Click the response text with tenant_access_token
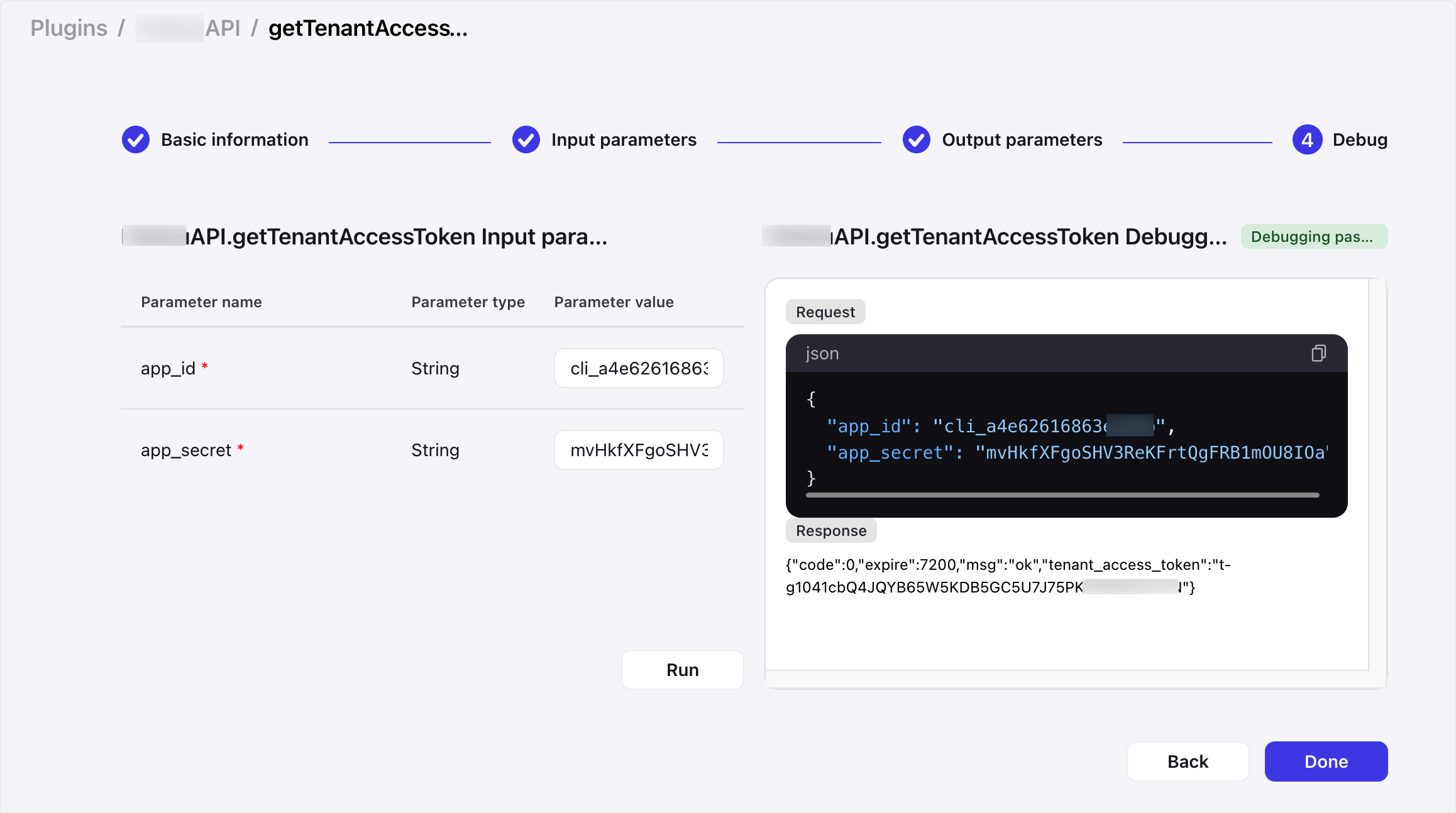Screen dimensions: 1456x813 (1008, 576)
